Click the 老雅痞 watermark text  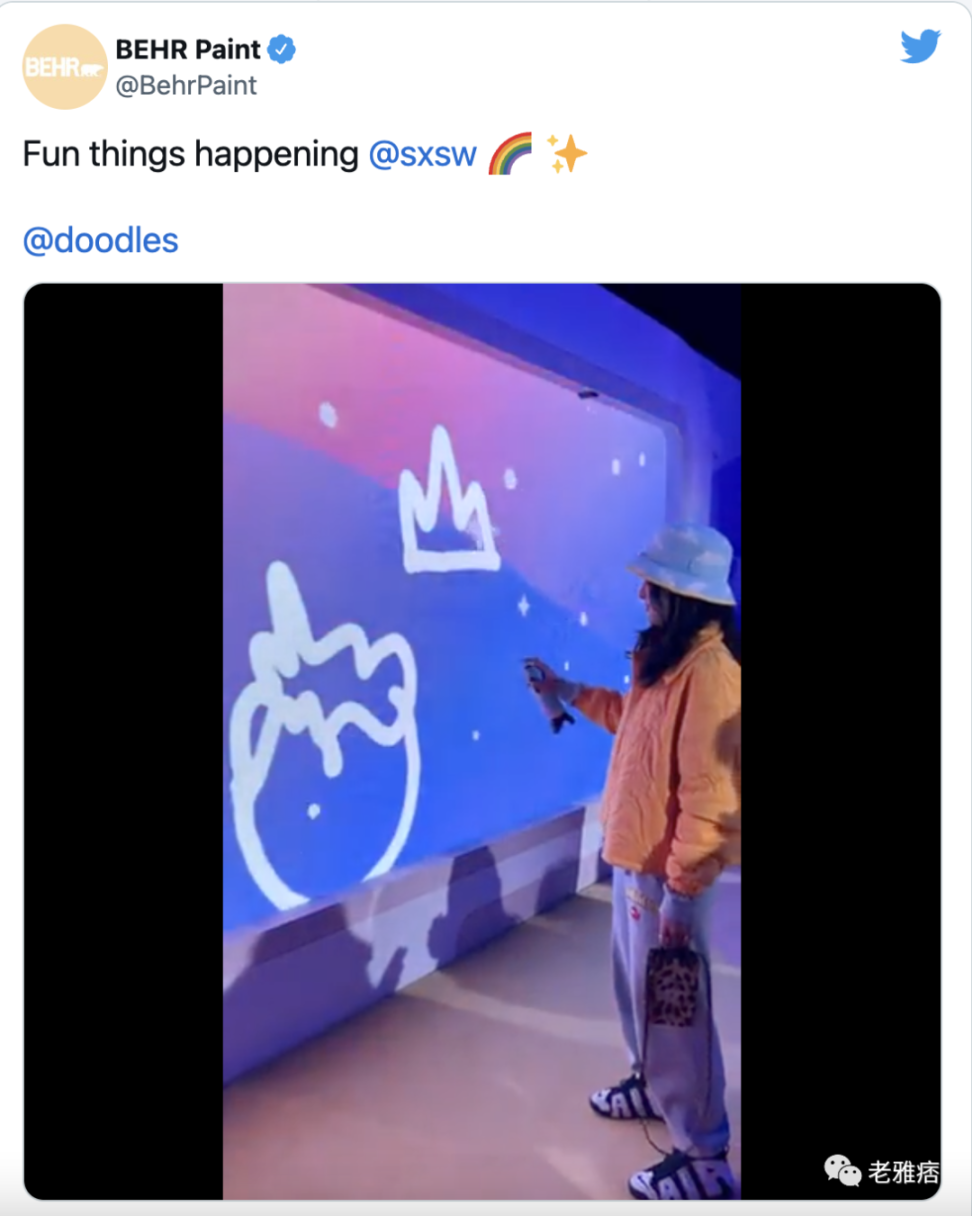903,1171
